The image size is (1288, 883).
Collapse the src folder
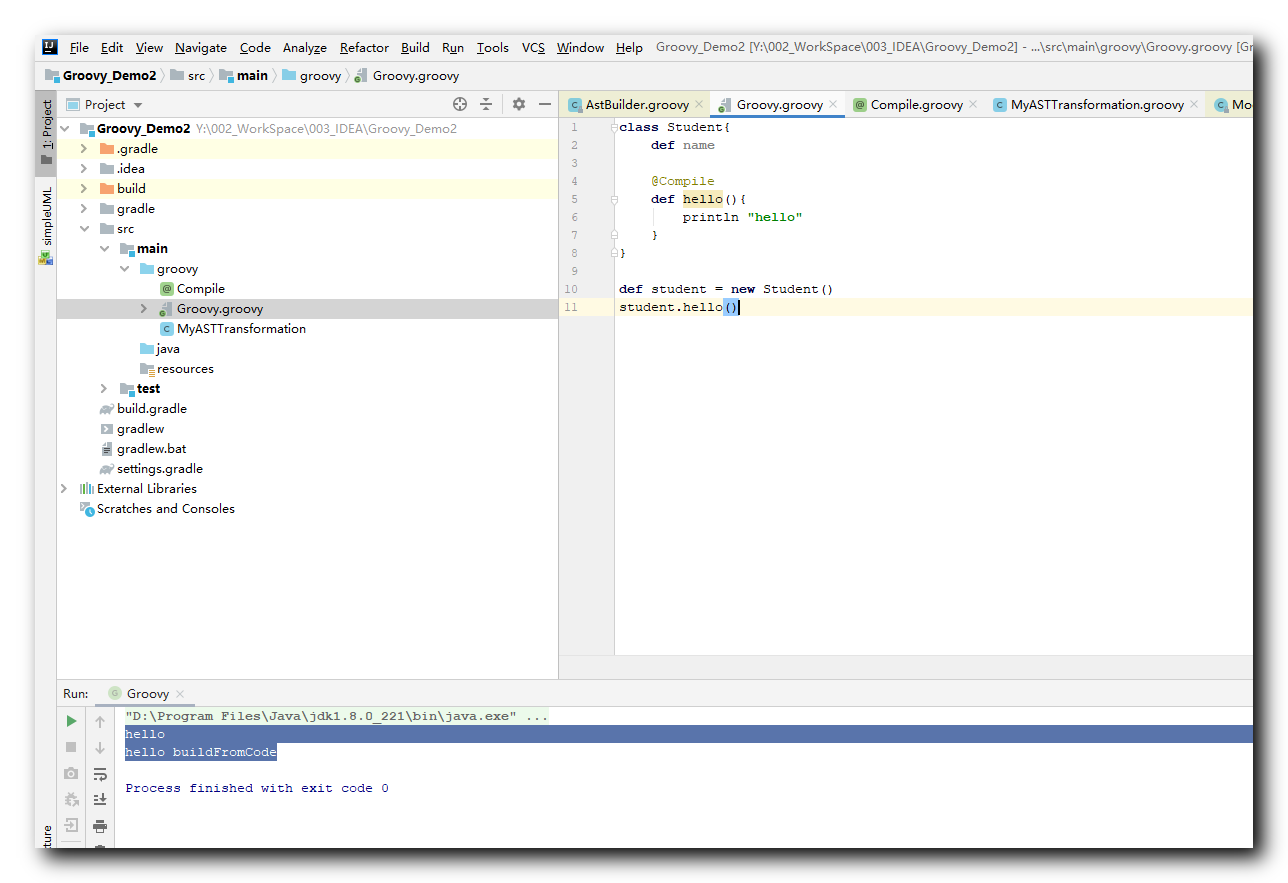pyautogui.click(x=85, y=229)
